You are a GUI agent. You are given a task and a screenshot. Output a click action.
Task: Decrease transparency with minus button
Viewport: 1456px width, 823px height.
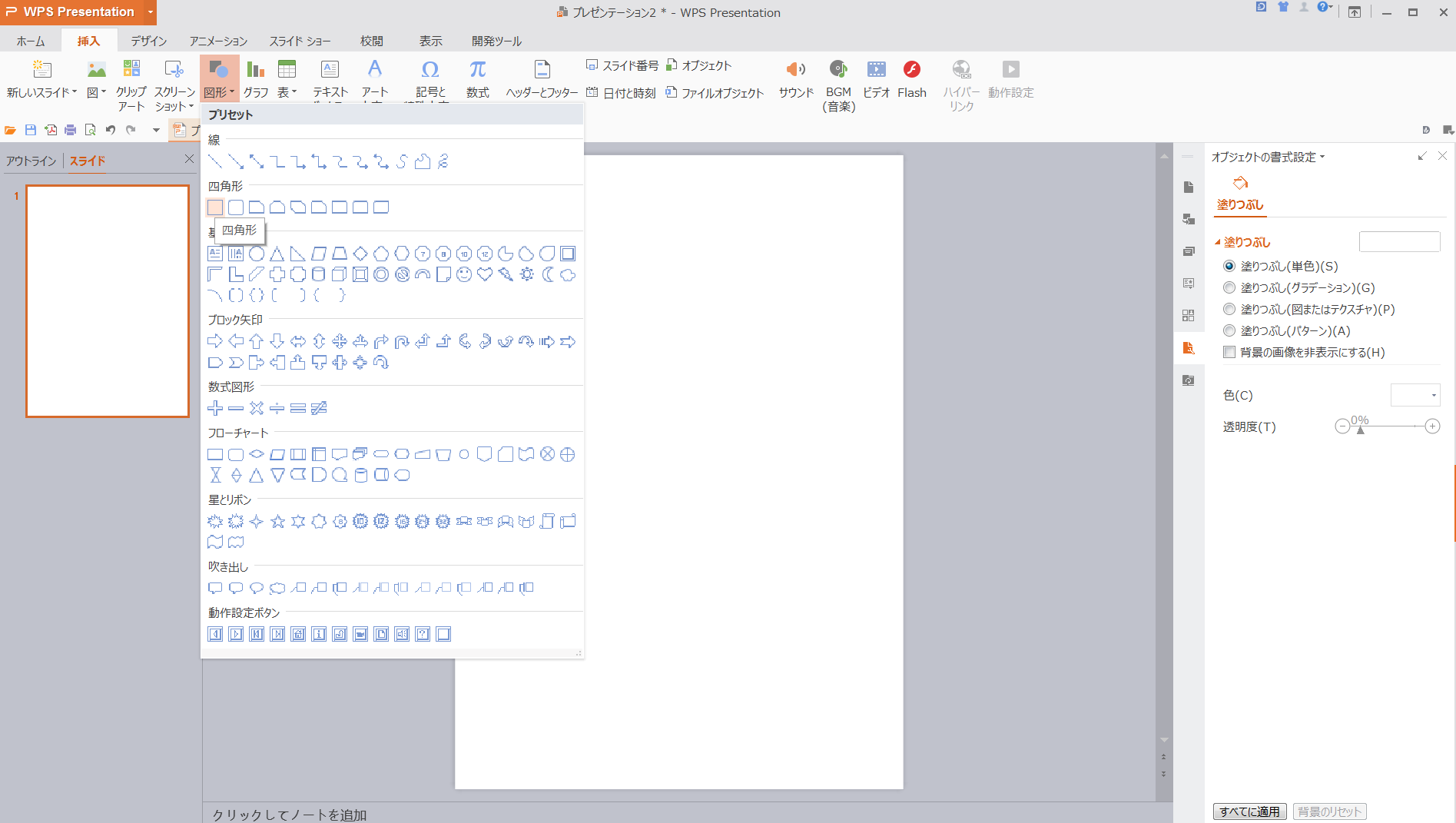1342,426
